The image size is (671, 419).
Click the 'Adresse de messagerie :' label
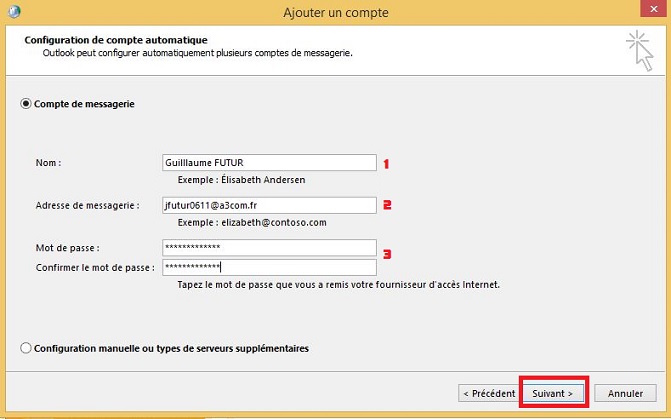pyautogui.click(x=88, y=205)
